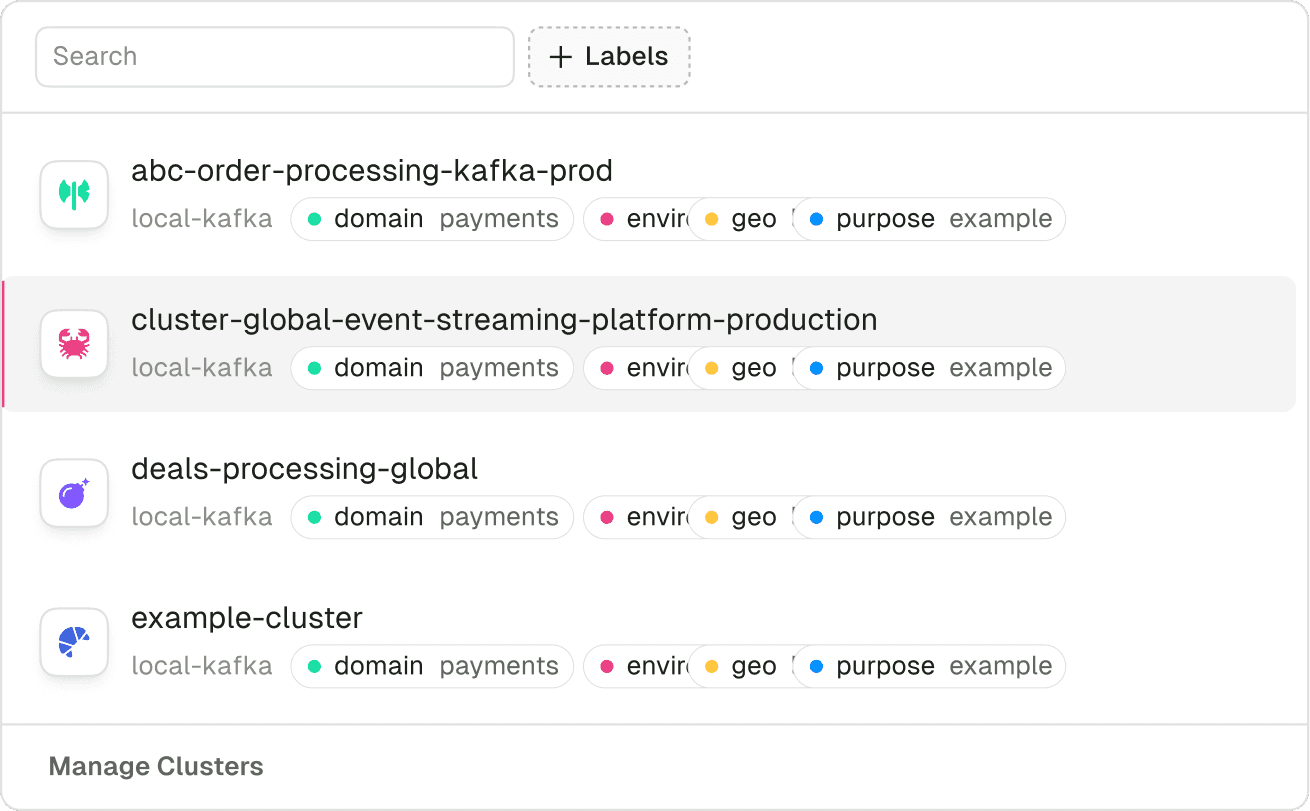1310x811 pixels.
Task: Click the blue croissant icon for example-cluster
Action: 74,641
